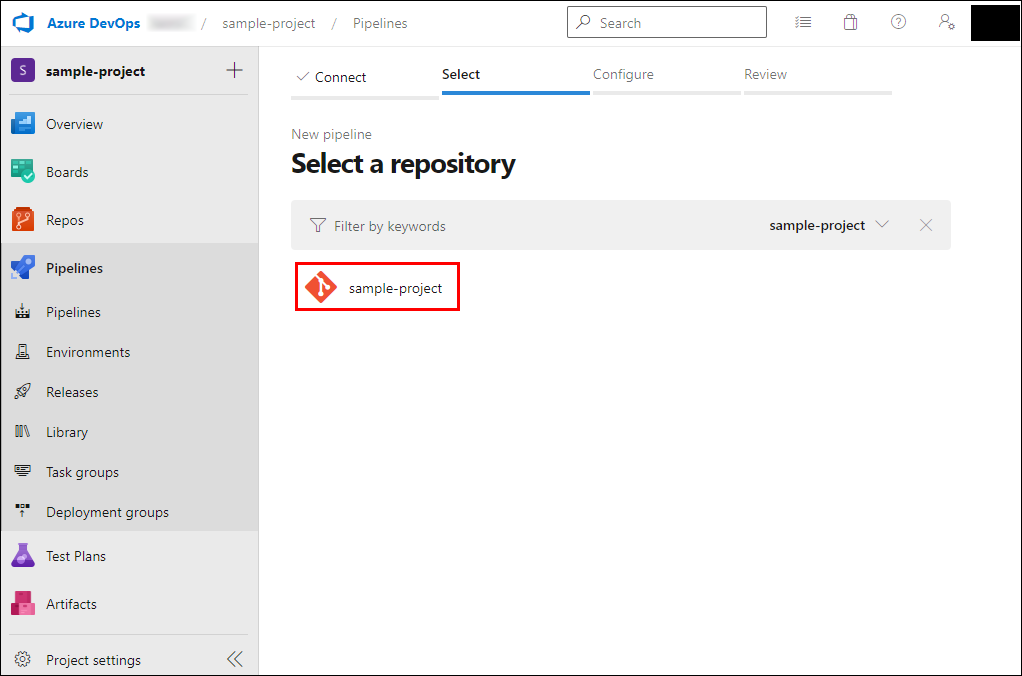Open the work items list icon

coord(803,23)
